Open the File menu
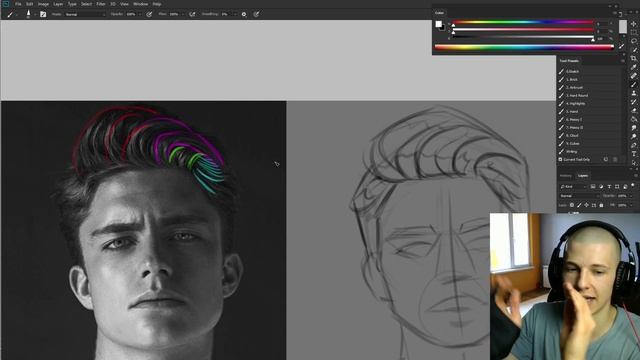Viewport: 640px width, 360px height. tap(18, 4)
